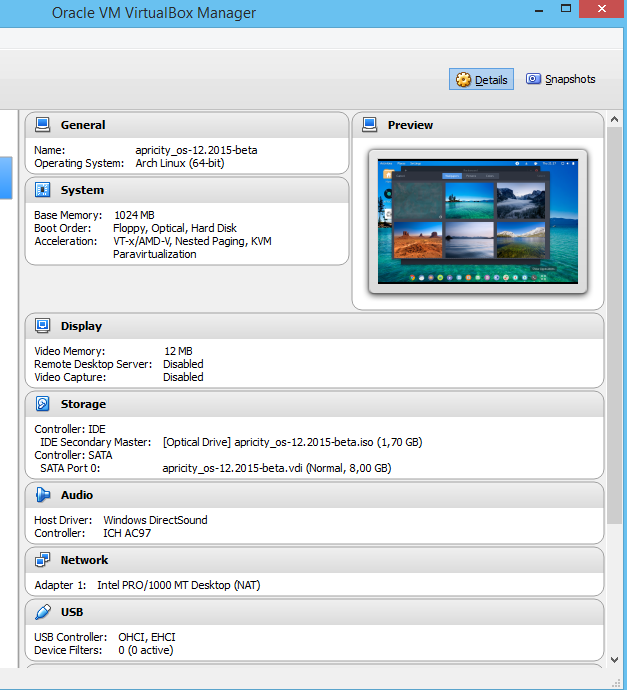This screenshot has height=690, width=627.
Task: Click the apricity vdi disk entry
Action: click(x=277, y=468)
